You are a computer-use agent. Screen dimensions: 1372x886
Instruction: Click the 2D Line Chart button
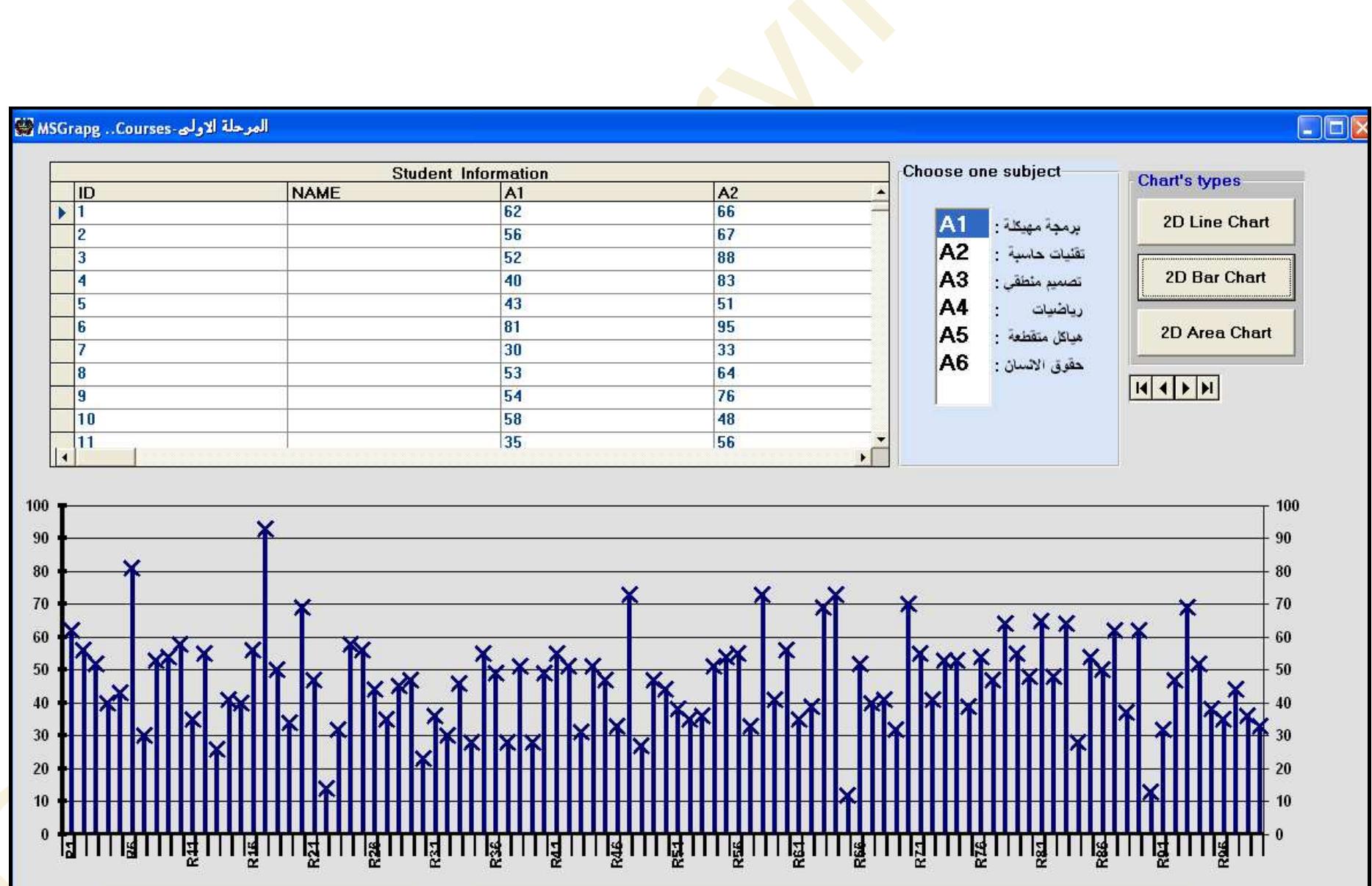click(1215, 222)
